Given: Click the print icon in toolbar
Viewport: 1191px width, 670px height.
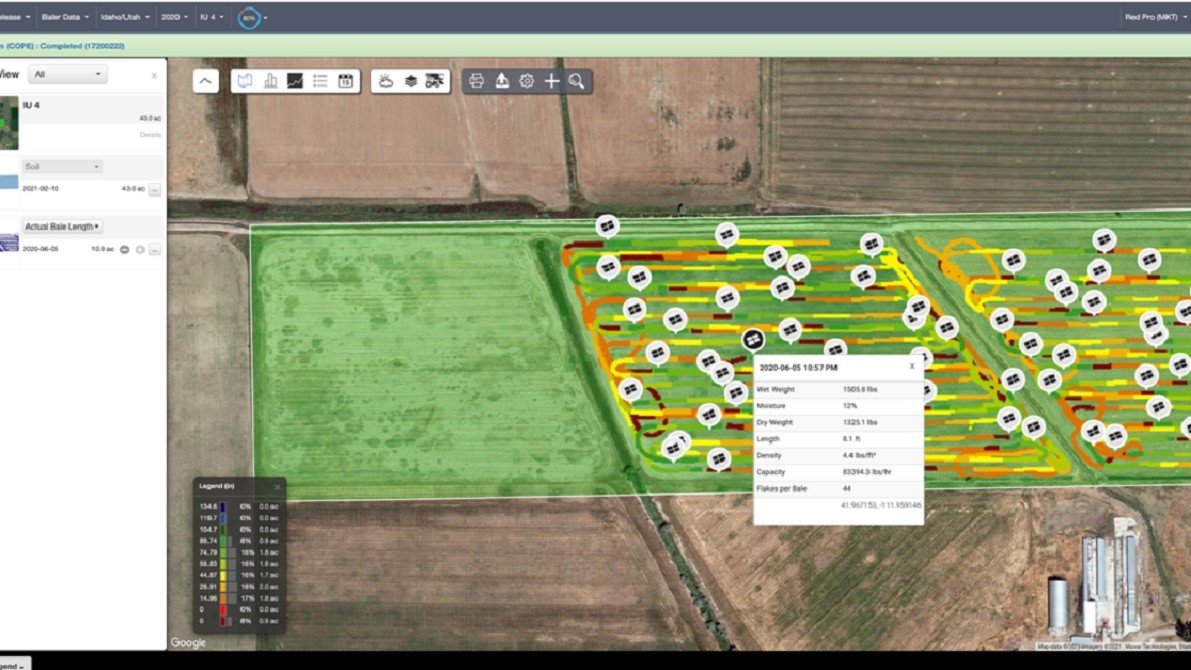Looking at the screenshot, I should pos(477,82).
